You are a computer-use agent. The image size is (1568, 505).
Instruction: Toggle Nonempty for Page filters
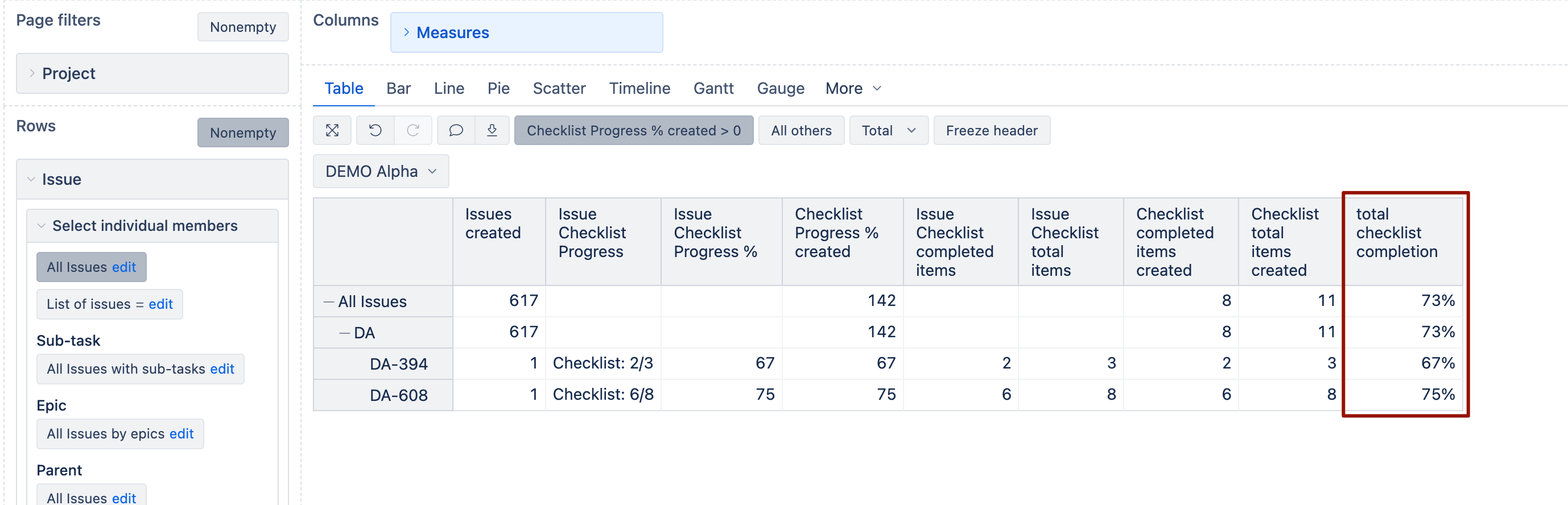(243, 27)
